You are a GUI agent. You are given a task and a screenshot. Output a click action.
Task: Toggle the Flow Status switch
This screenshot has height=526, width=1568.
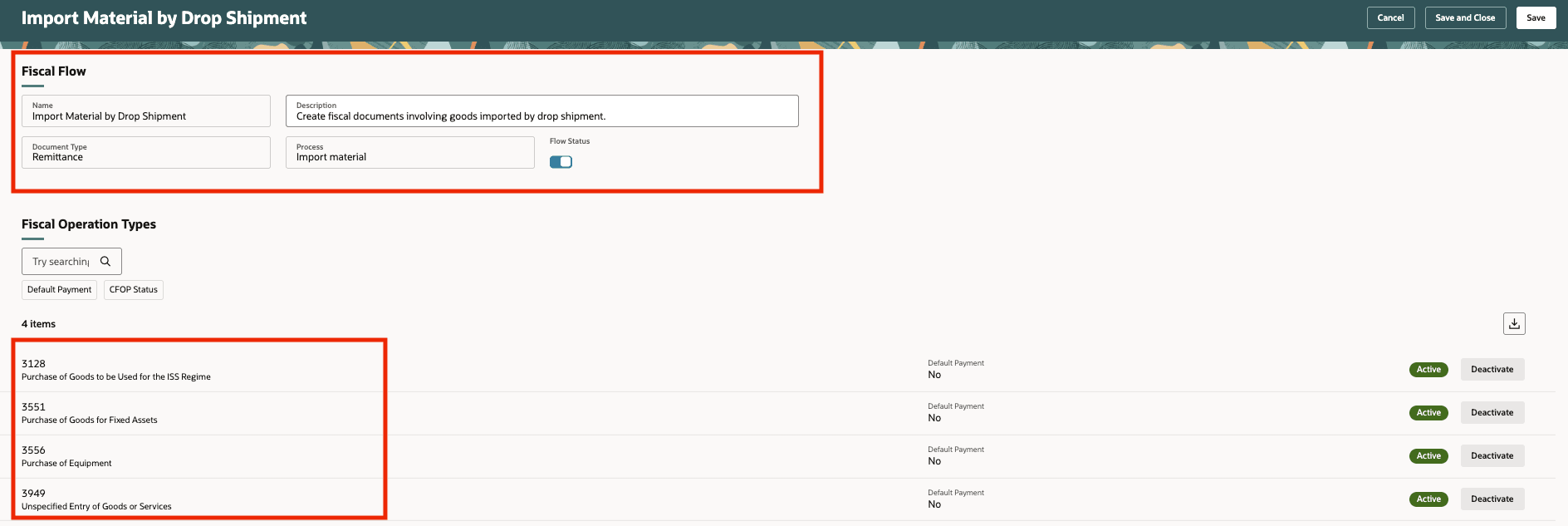(561, 162)
